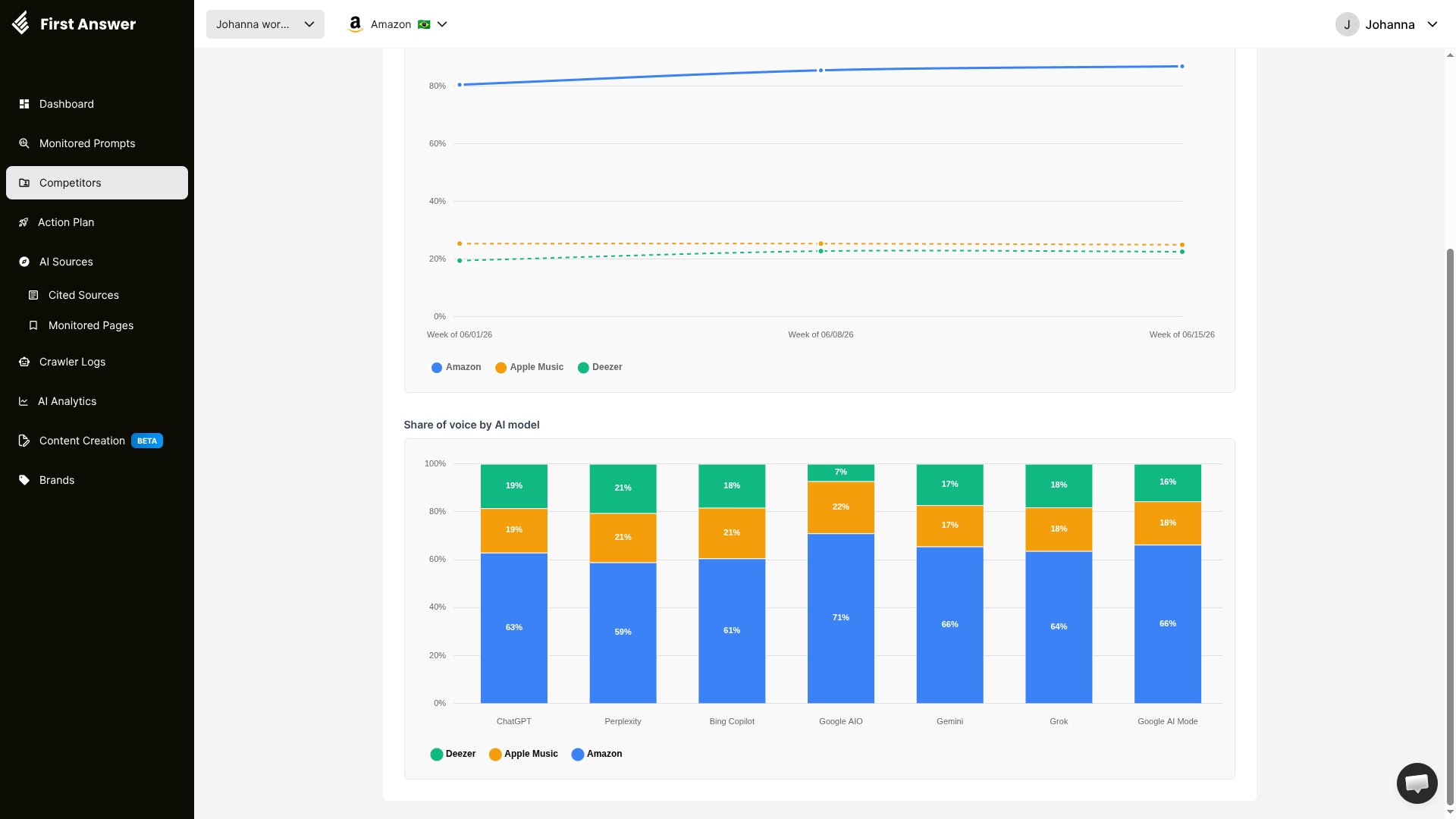The image size is (1456, 819).
Task: Toggle Deezer series in line chart legend
Action: coord(600,367)
